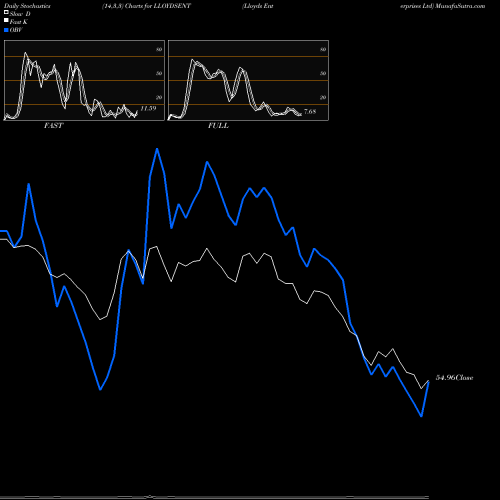This screenshot has width=500, height=500.
Task: Select the 'Daily Stochastics' title text
Action: pos(27,6)
